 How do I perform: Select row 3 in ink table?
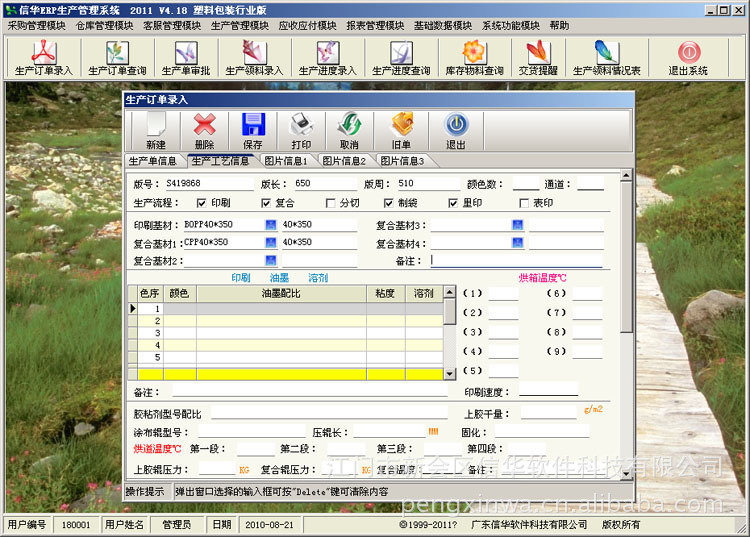click(286, 333)
